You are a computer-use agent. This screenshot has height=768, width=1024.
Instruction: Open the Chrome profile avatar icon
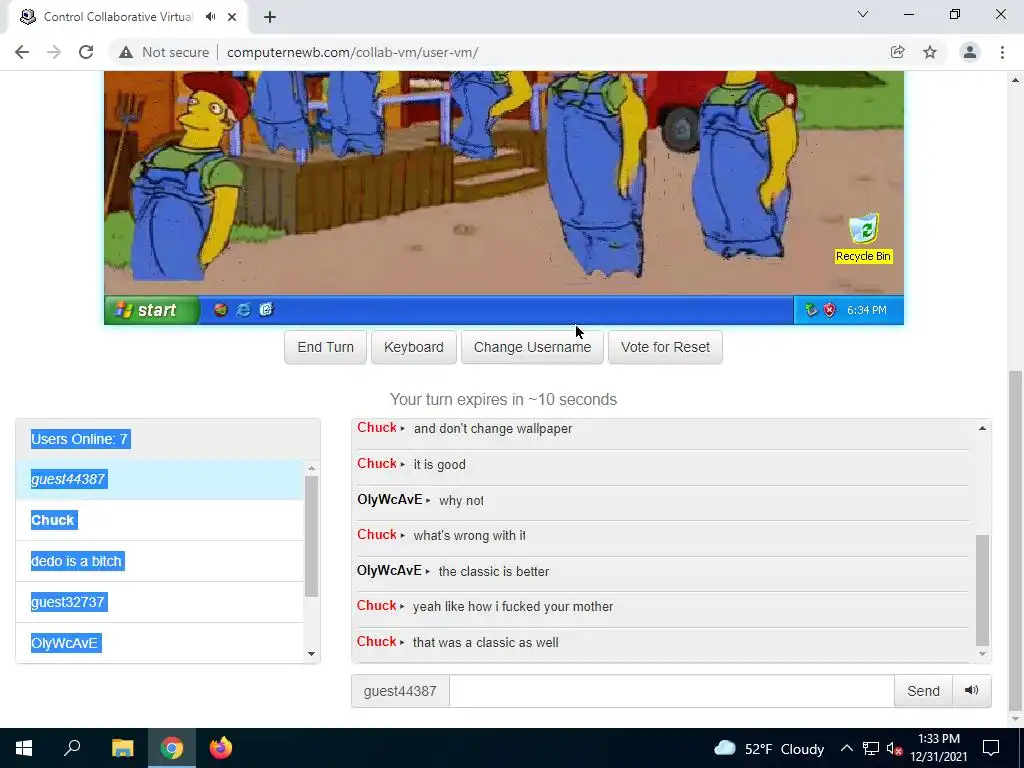pos(970,52)
